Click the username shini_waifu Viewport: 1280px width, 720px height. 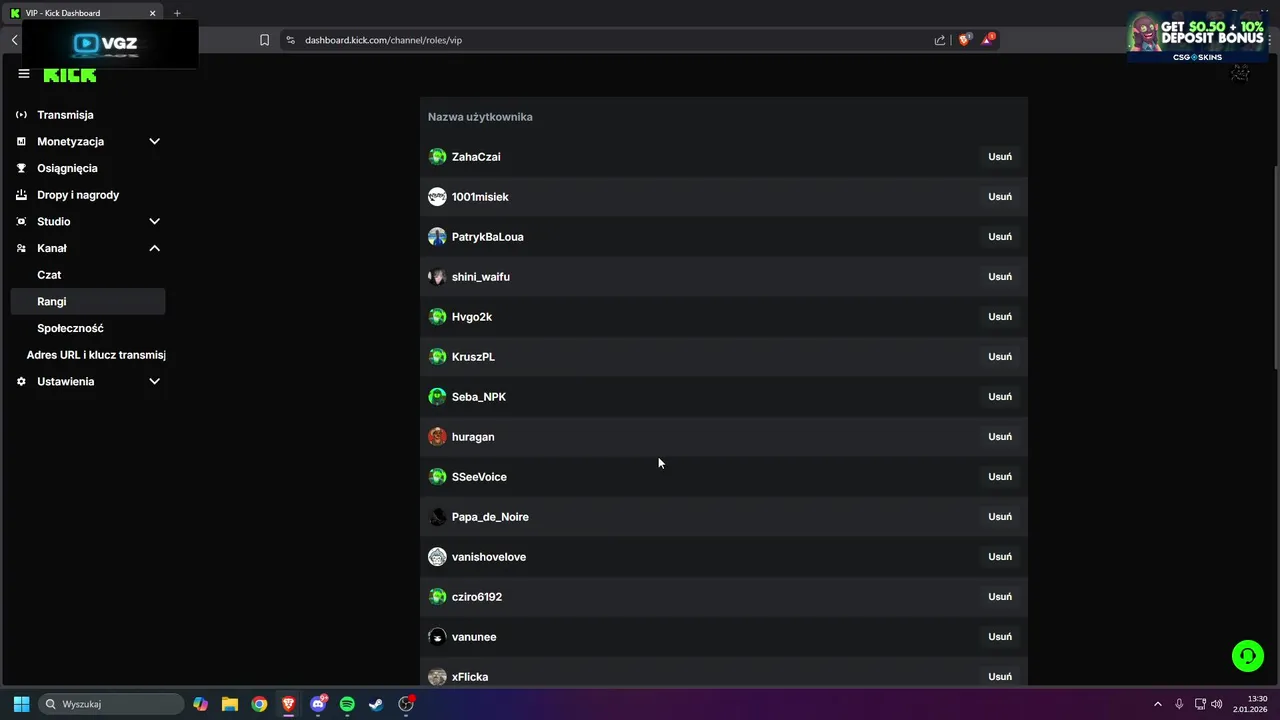pos(481,277)
